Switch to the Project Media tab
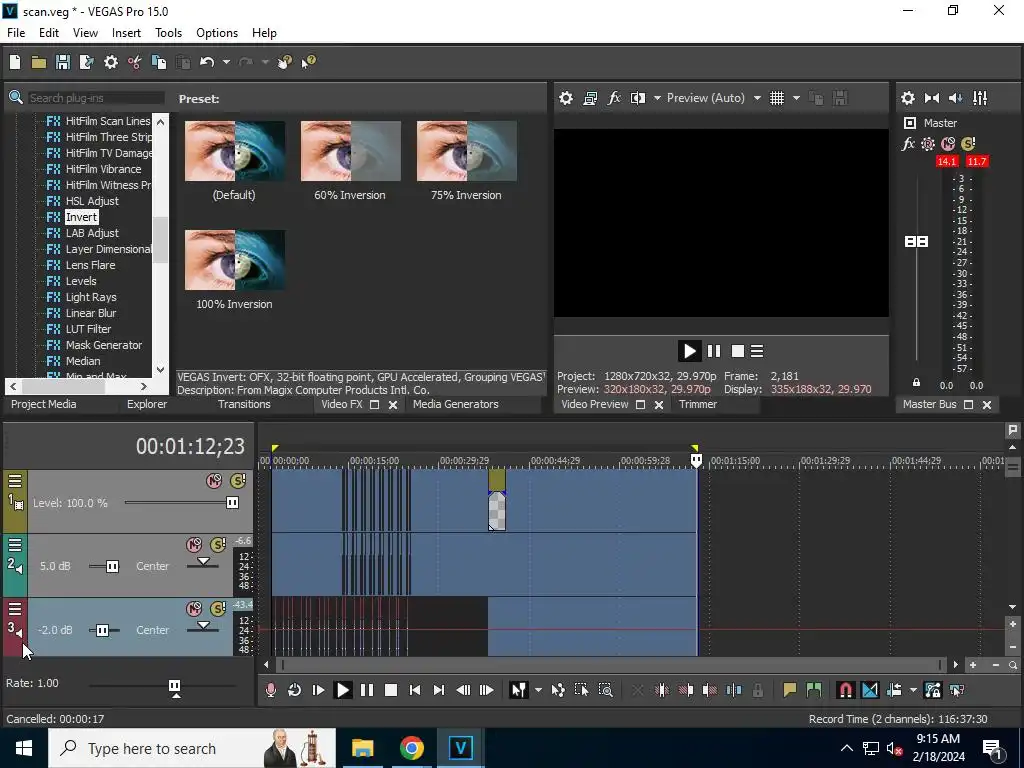 coord(44,404)
